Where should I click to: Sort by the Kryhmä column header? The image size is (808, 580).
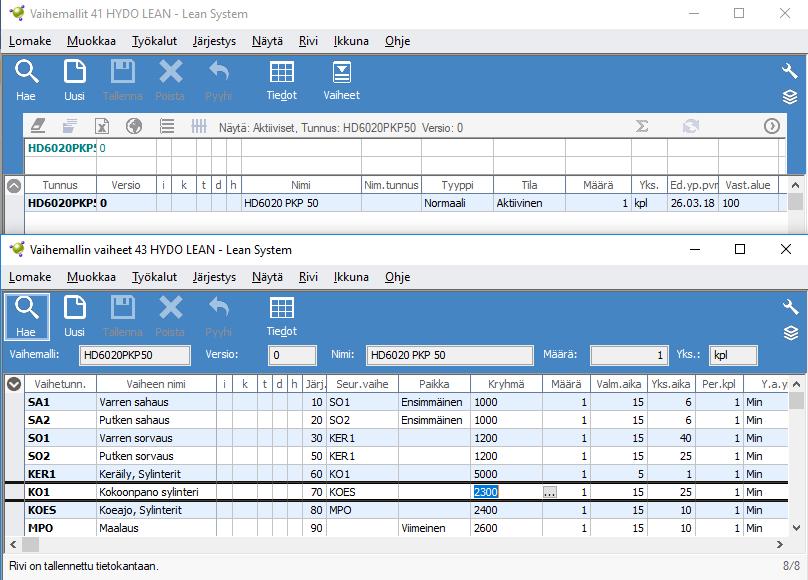point(506,384)
